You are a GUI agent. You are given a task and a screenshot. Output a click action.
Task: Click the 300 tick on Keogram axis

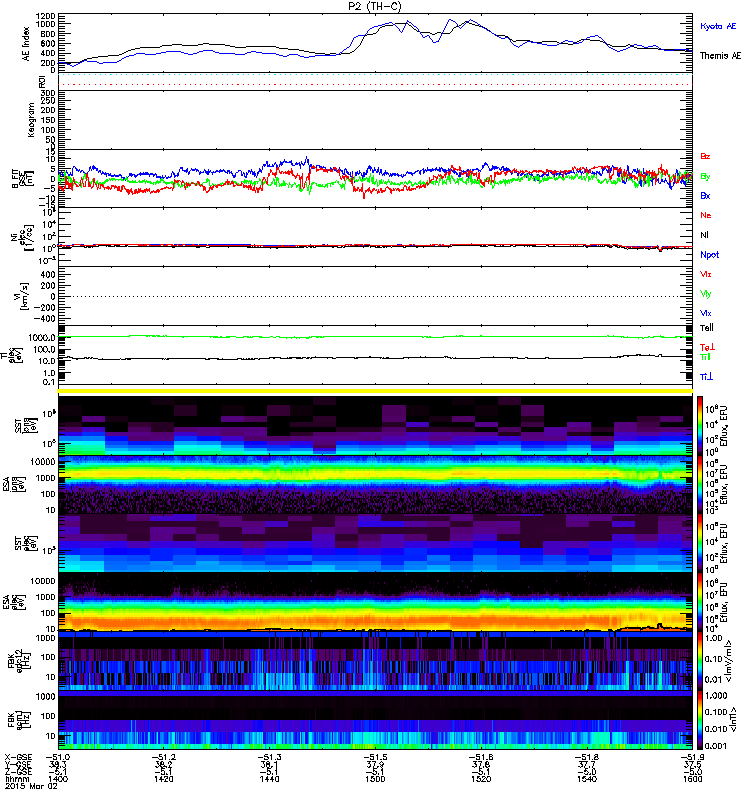point(48,93)
